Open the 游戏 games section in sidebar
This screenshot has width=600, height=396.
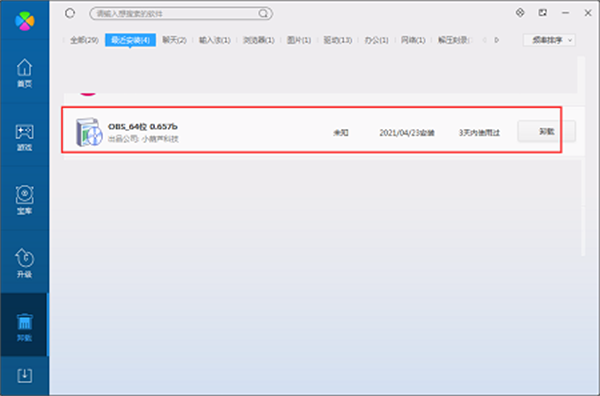click(x=24, y=137)
